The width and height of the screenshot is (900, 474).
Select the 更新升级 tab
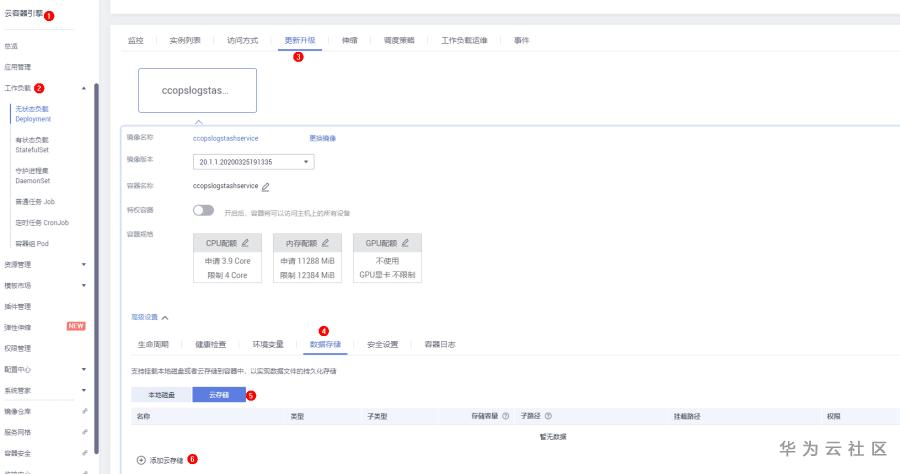click(300, 40)
